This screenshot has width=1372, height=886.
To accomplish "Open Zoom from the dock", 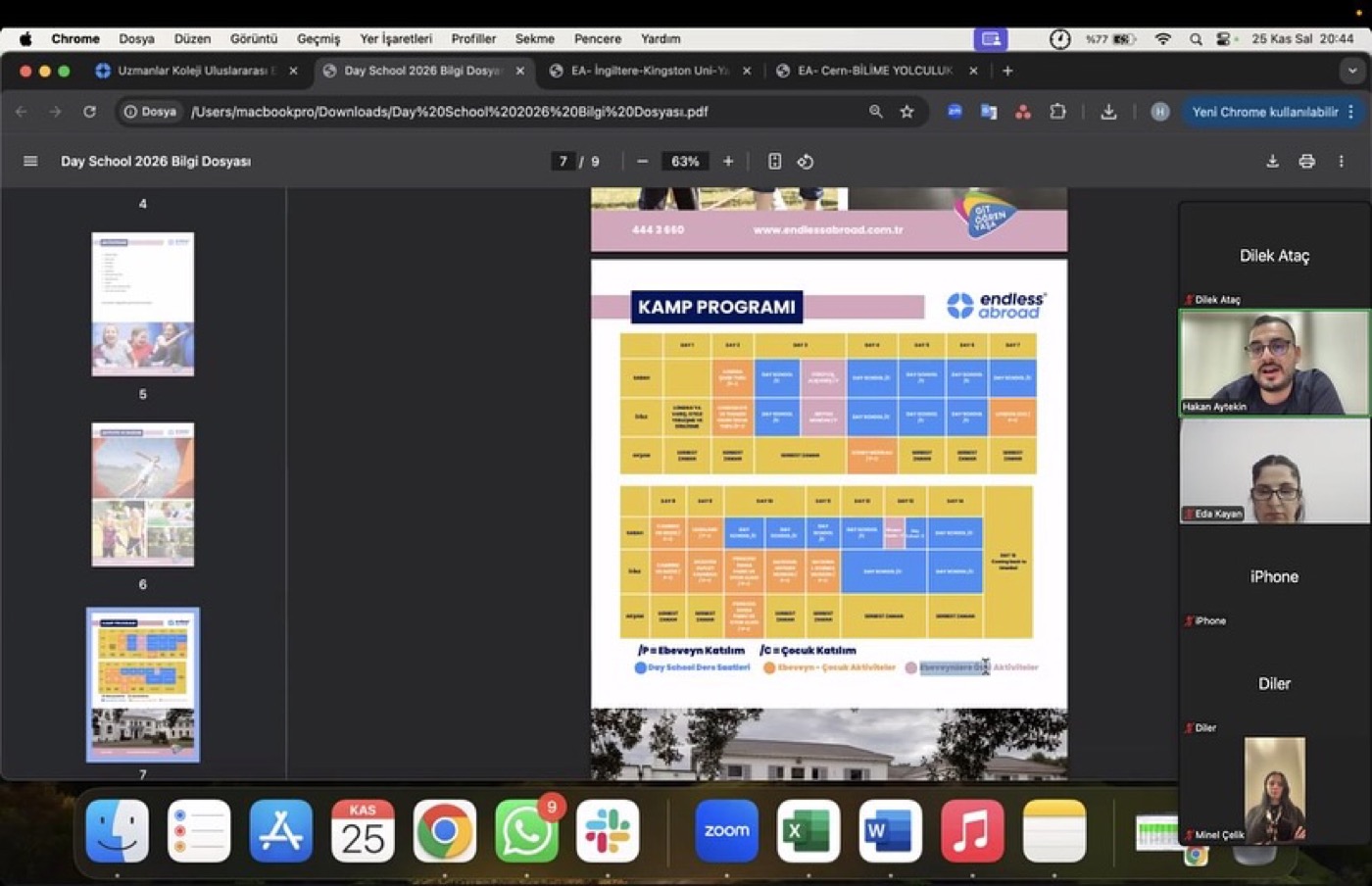I will tap(726, 831).
